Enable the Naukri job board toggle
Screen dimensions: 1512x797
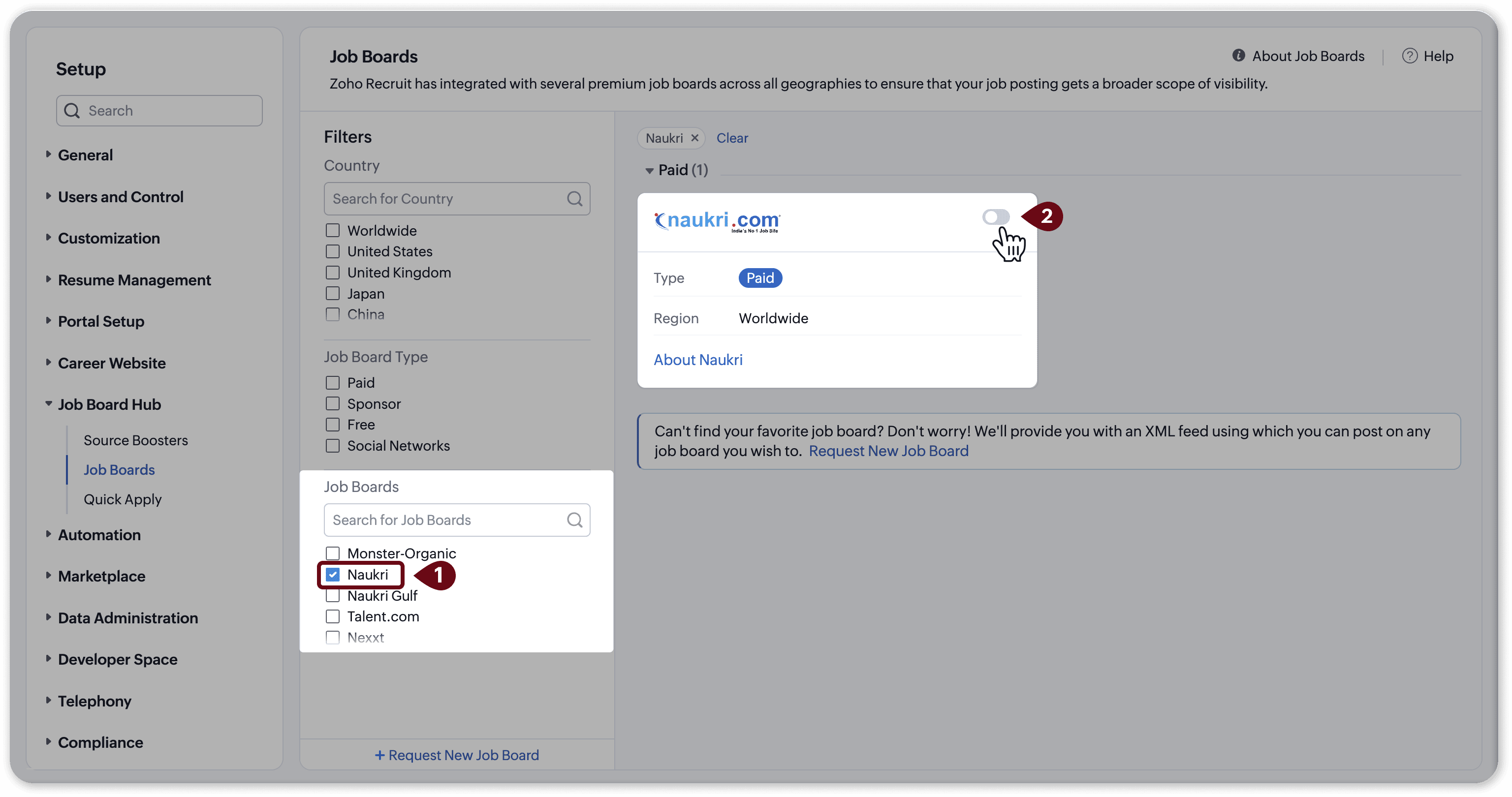click(x=996, y=217)
